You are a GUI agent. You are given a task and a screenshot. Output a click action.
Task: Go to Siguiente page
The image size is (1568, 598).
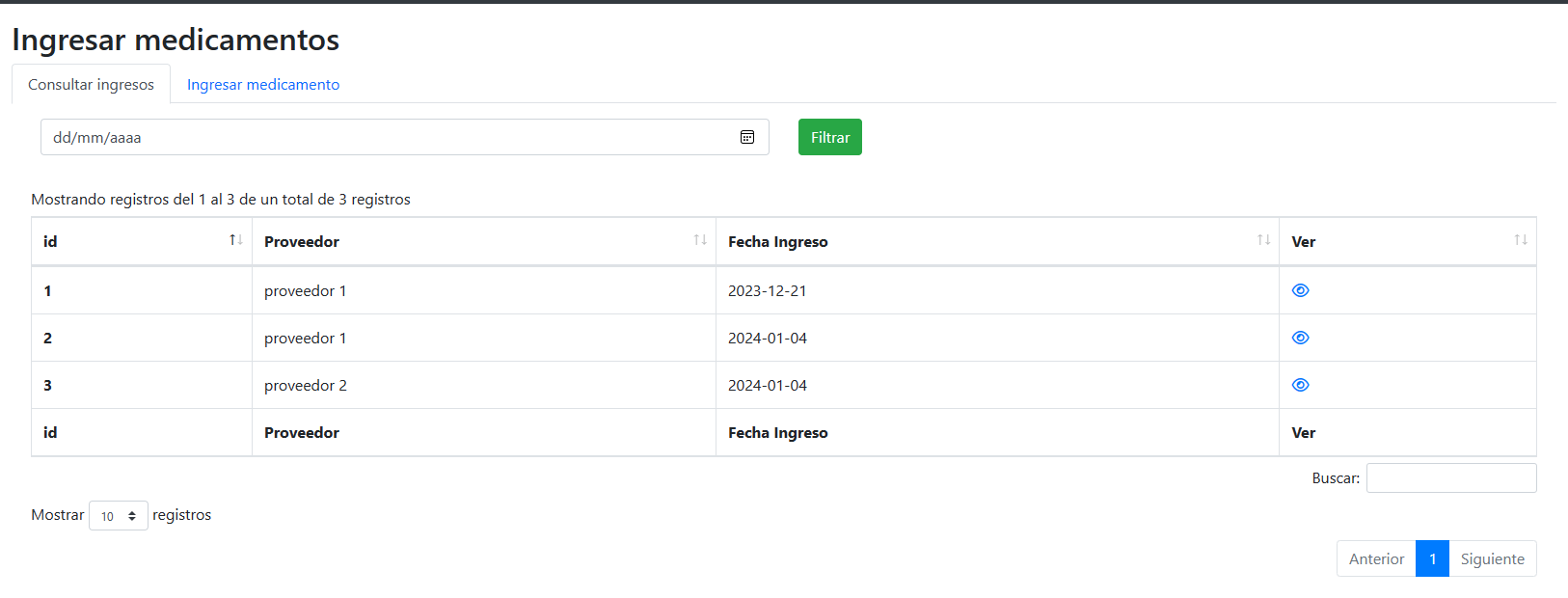[1493, 558]
